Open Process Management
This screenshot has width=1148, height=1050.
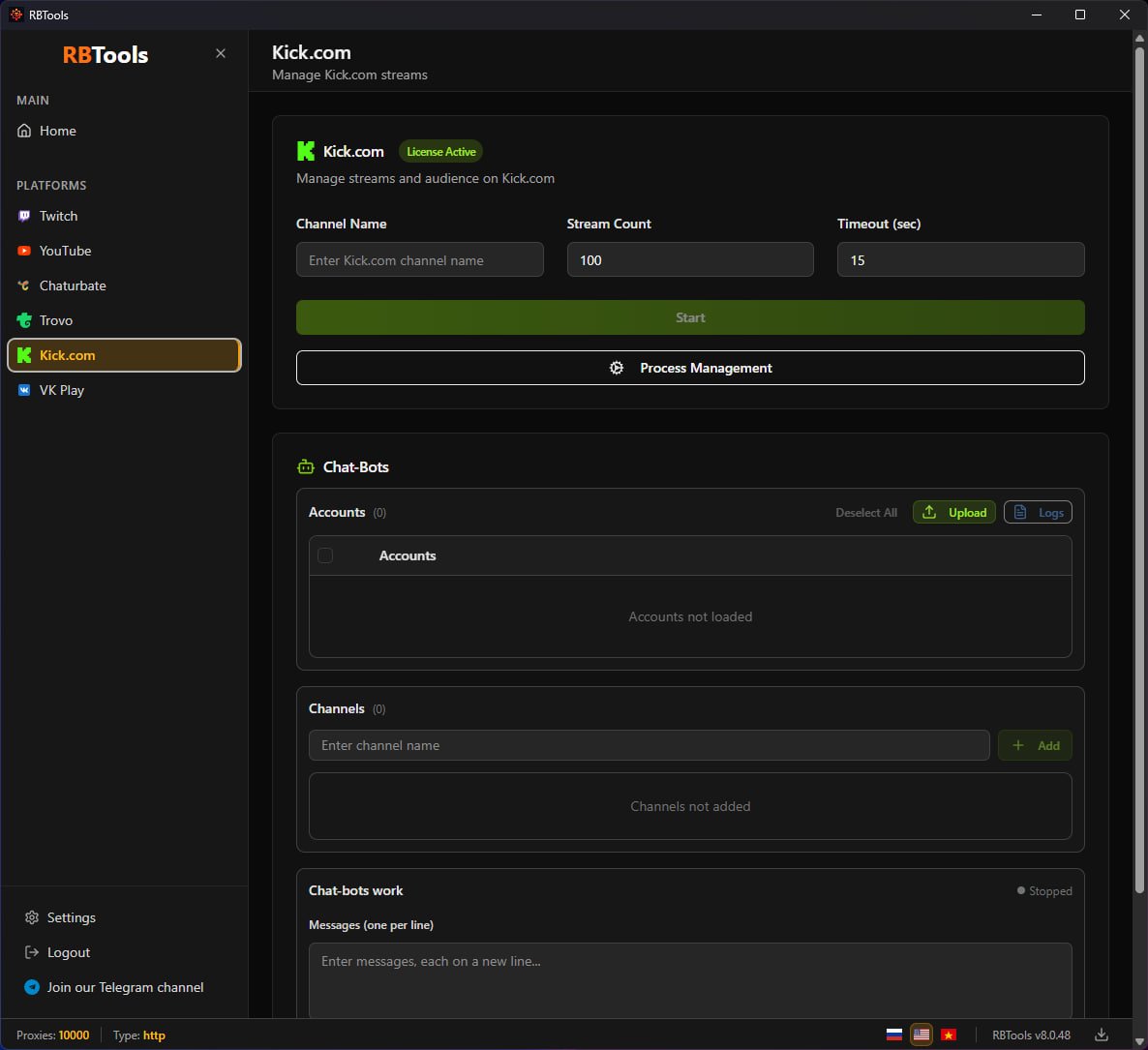(x=690, y=368)
